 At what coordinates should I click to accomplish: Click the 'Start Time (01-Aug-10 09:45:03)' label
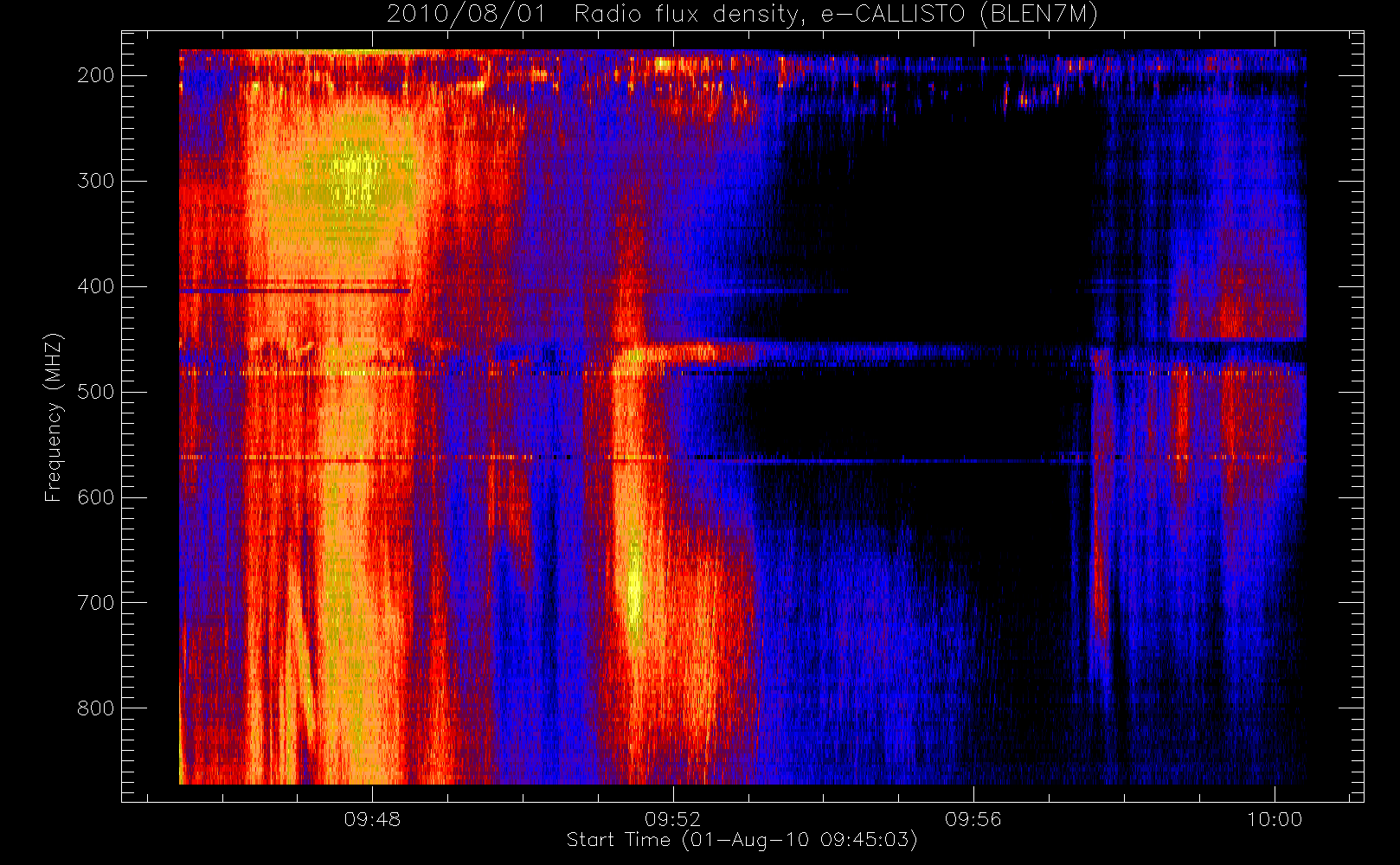point(742,840)
